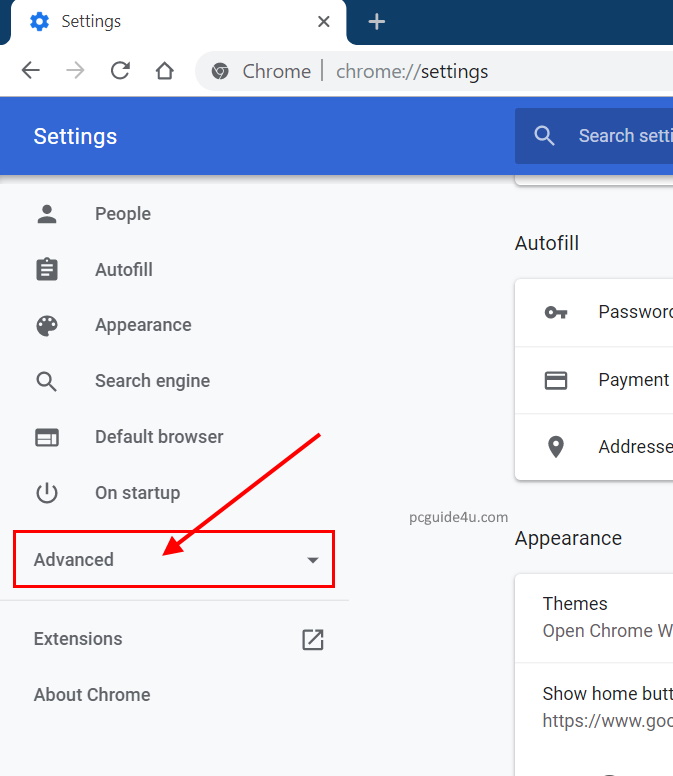
Task: Click the People person icon in sidebar
Action: [47, 214]
